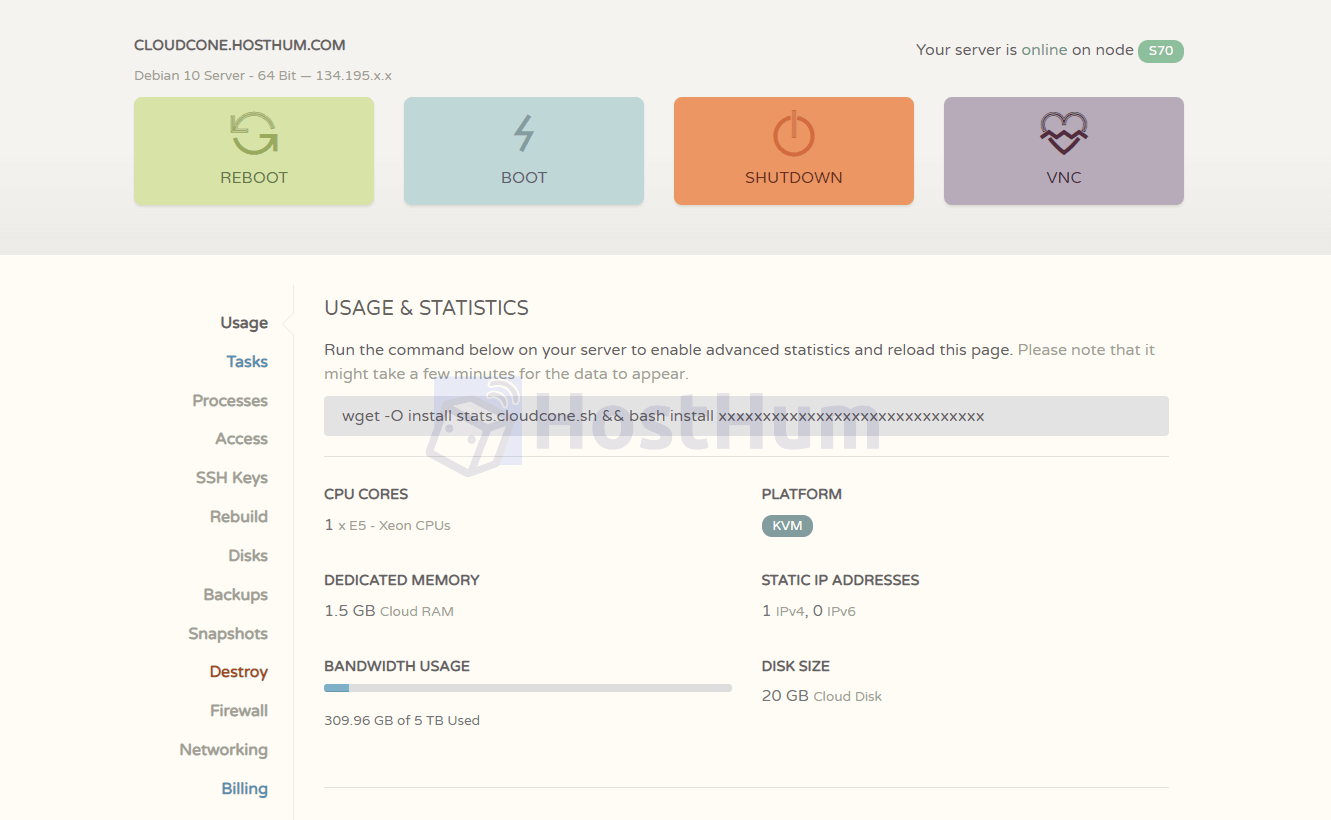Click '1 IPv4, 0 IPv6' value
Image resolution: width=1331 pixels, height=820 pixels.
pos(809,611)
